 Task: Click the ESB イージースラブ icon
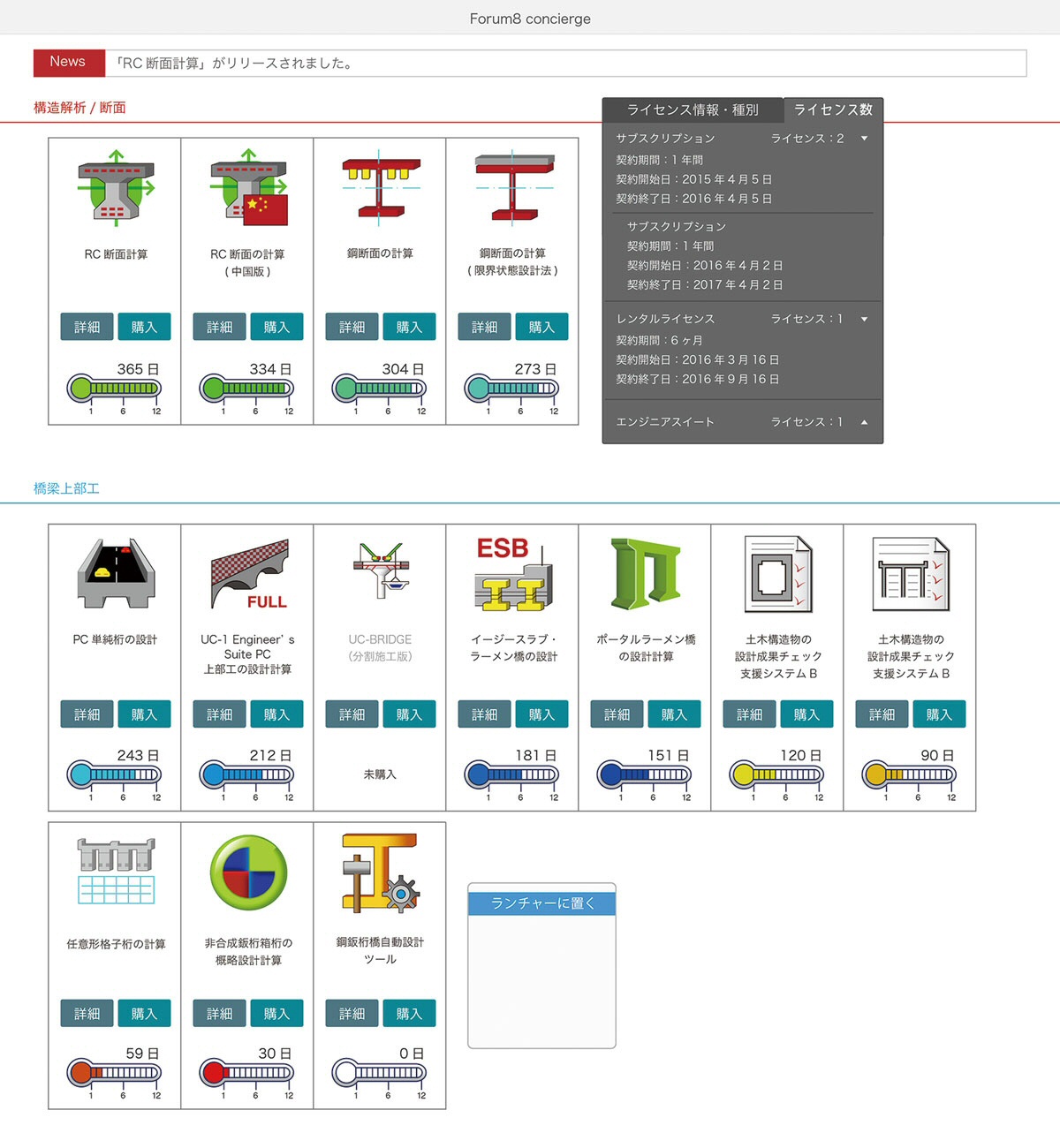(x=513, y=574)
